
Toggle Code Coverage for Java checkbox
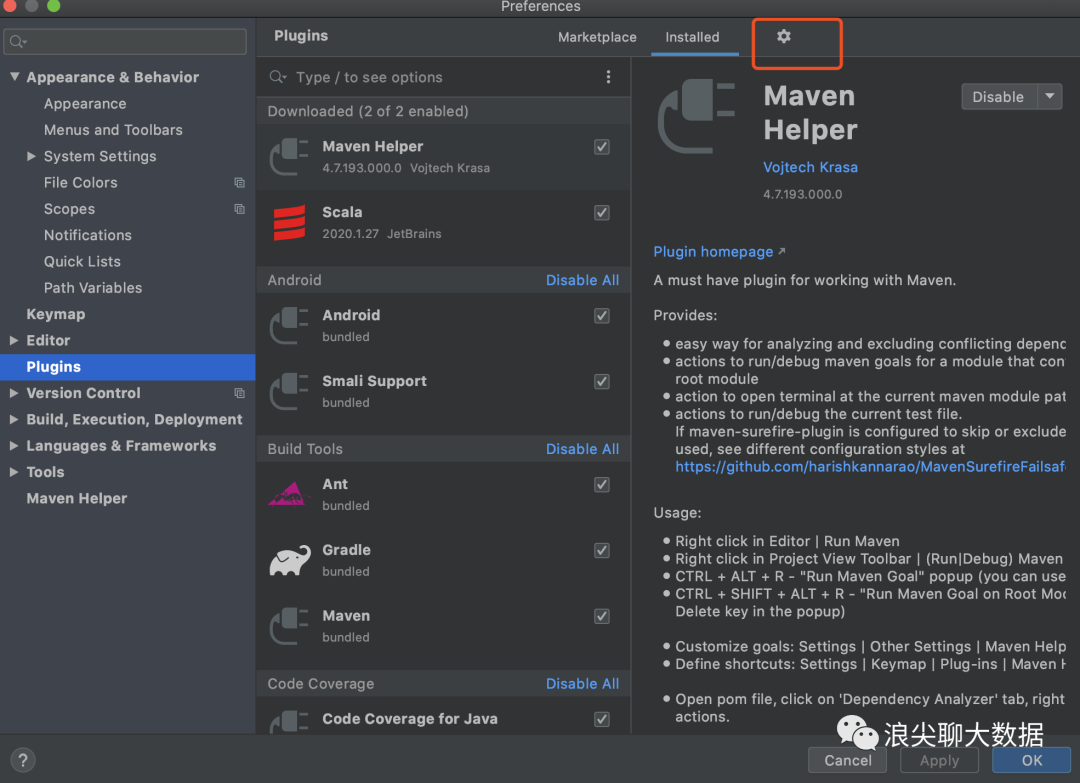pos(602,719)
